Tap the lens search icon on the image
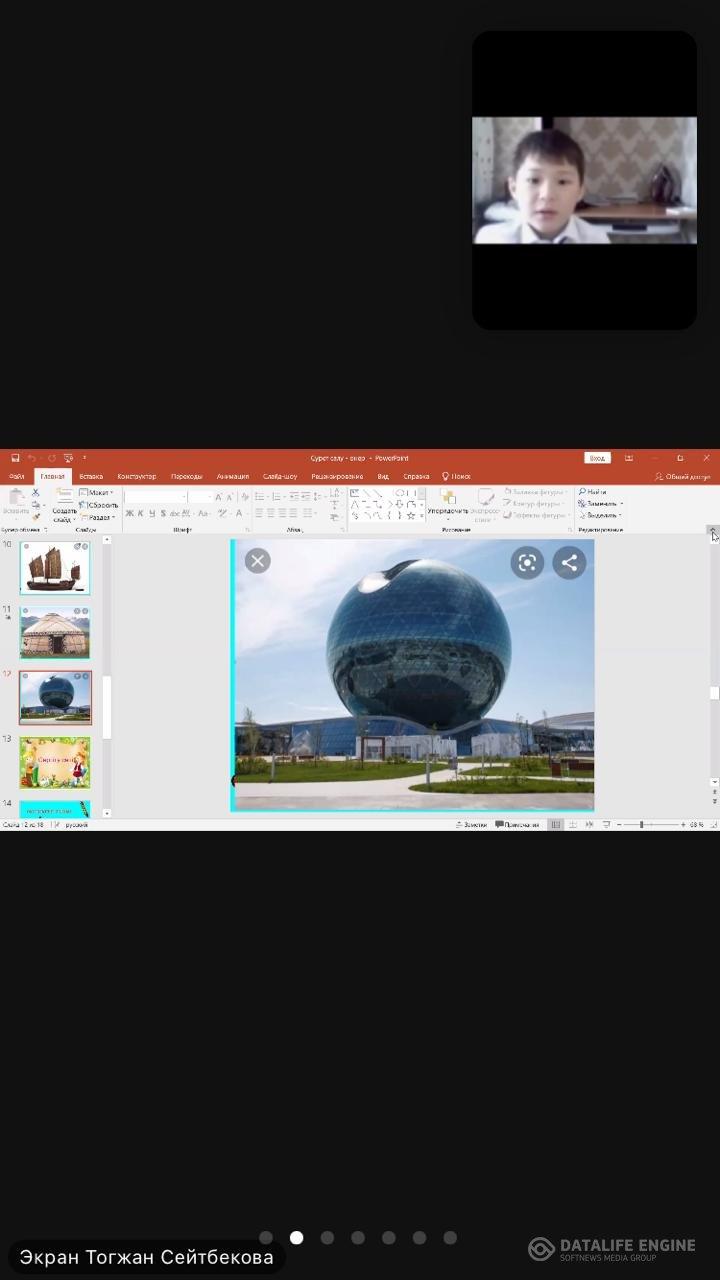 click(x=527, y=563)
